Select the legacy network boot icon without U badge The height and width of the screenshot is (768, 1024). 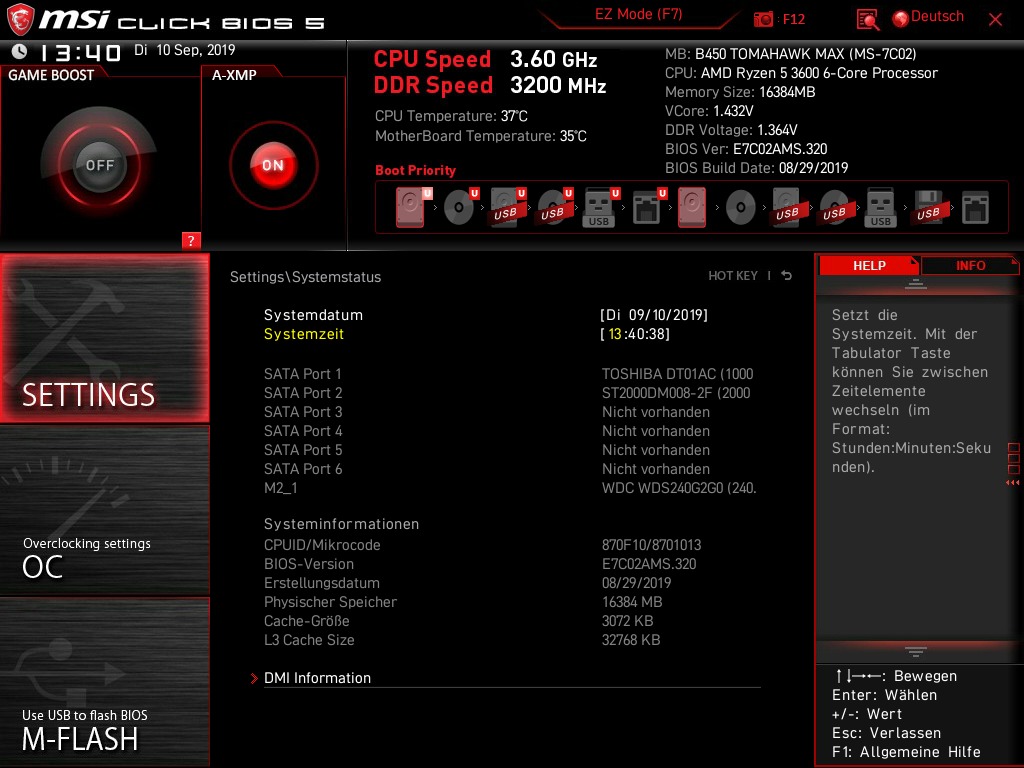tap(976, 207)
